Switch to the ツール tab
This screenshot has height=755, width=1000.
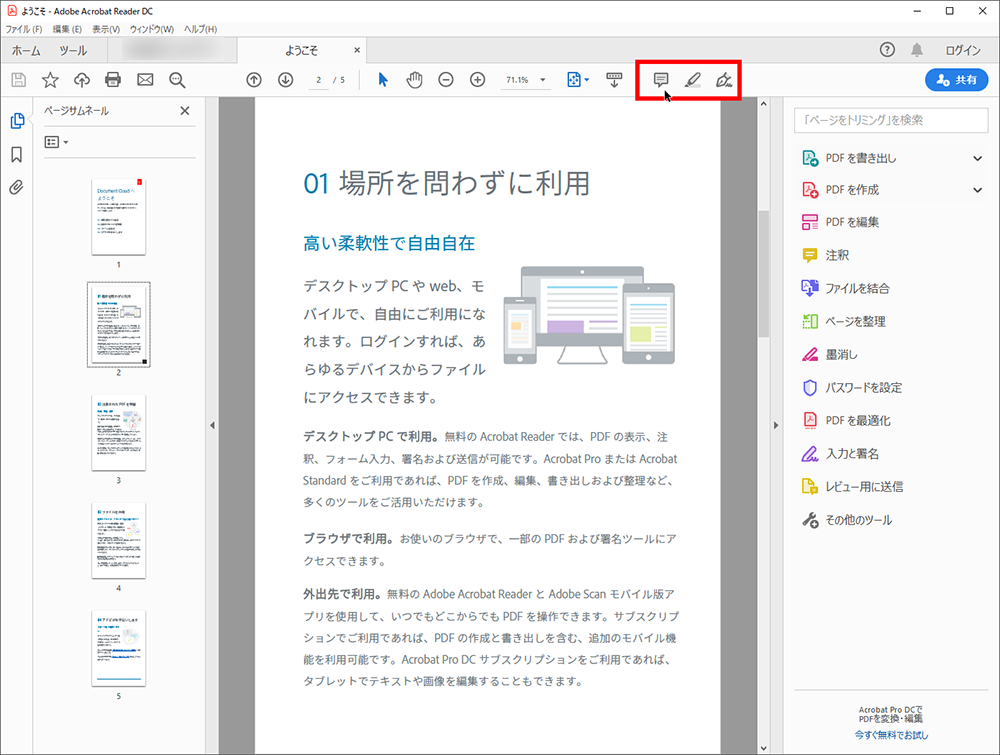pyautogui.click(x=73, y=50)
